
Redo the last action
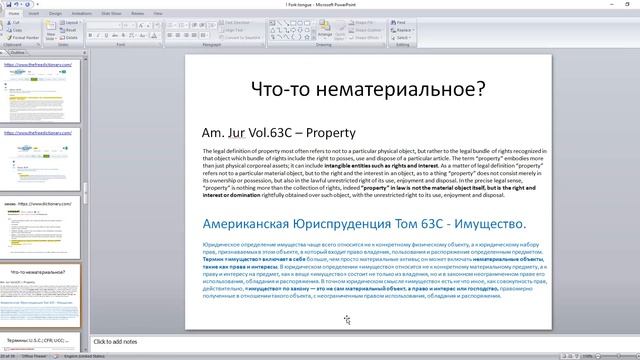[28, 4]
